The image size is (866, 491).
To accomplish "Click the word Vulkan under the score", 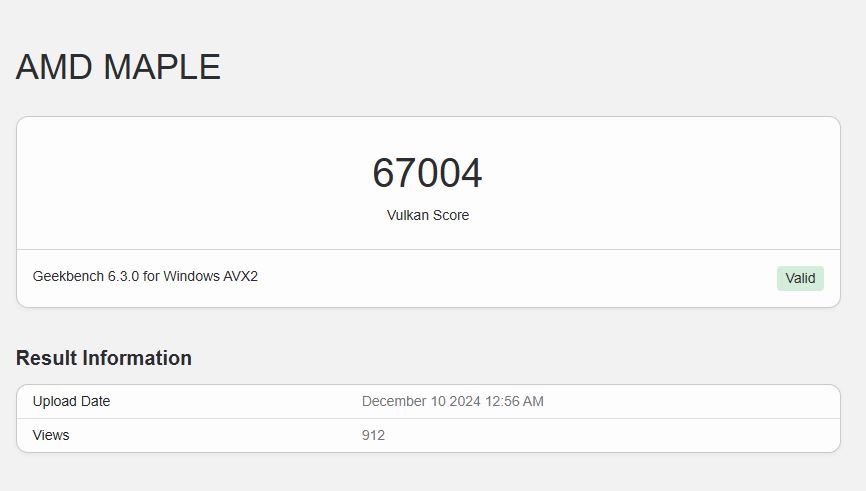I will [x=408, y=215].
